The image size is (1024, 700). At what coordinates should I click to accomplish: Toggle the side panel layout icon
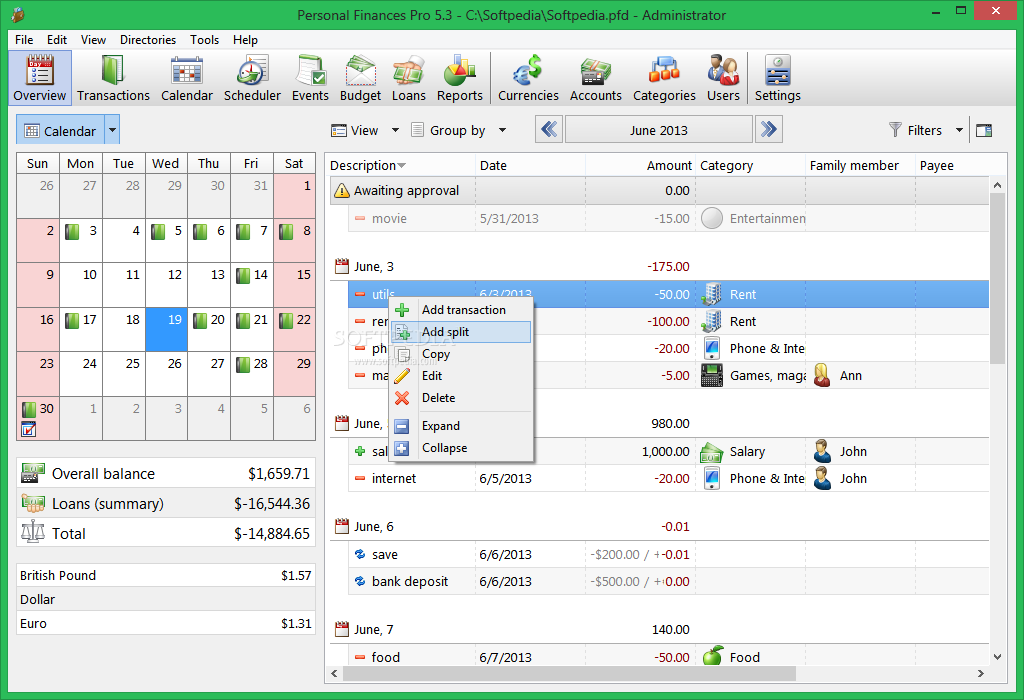tap(984, 131)
